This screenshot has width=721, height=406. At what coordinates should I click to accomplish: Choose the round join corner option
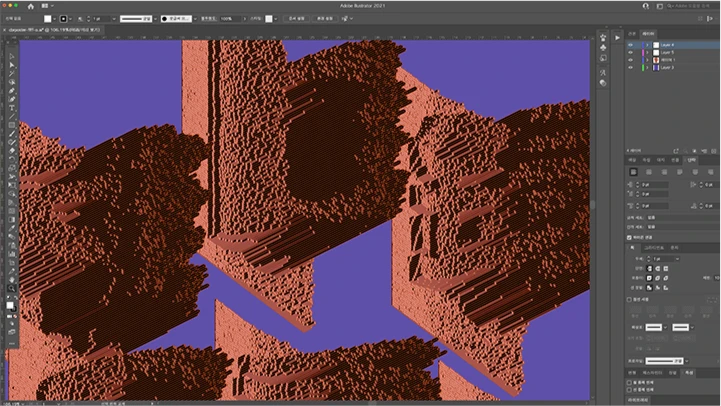point(658,278)
